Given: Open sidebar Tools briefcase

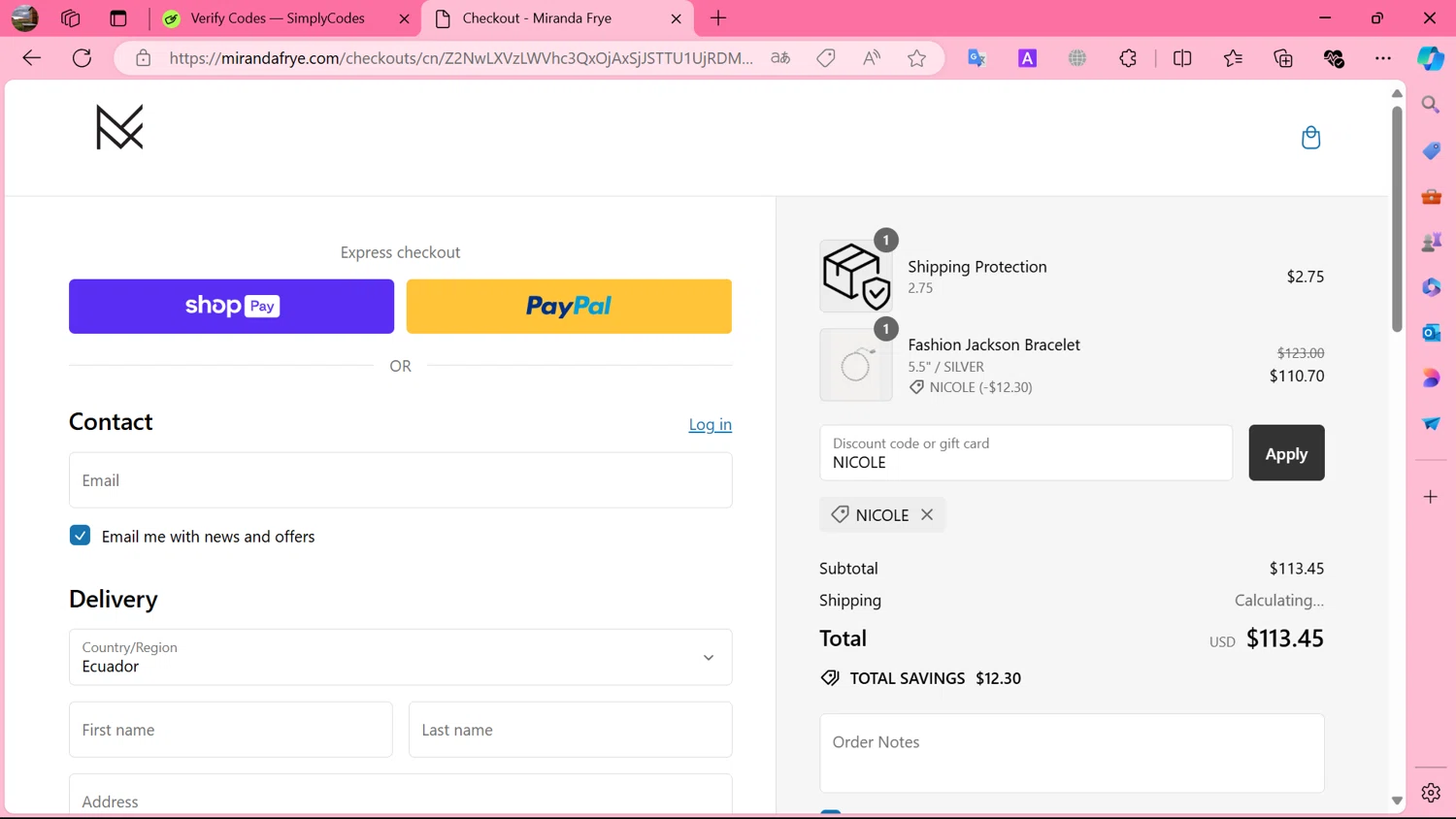Looking at the screenshot, I should [1431, 196].
